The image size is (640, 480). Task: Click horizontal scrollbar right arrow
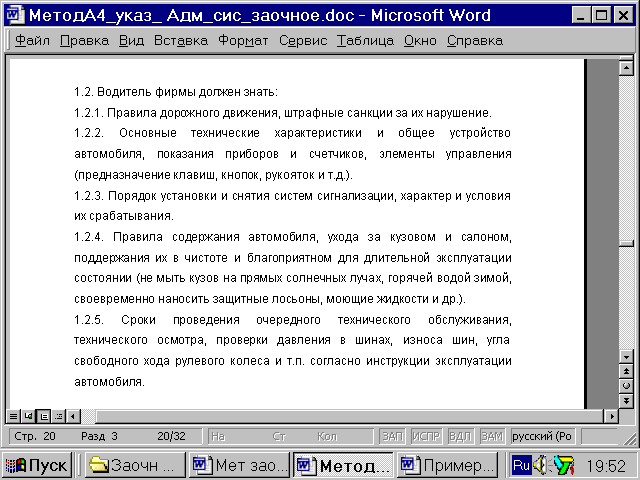point(611,416)
